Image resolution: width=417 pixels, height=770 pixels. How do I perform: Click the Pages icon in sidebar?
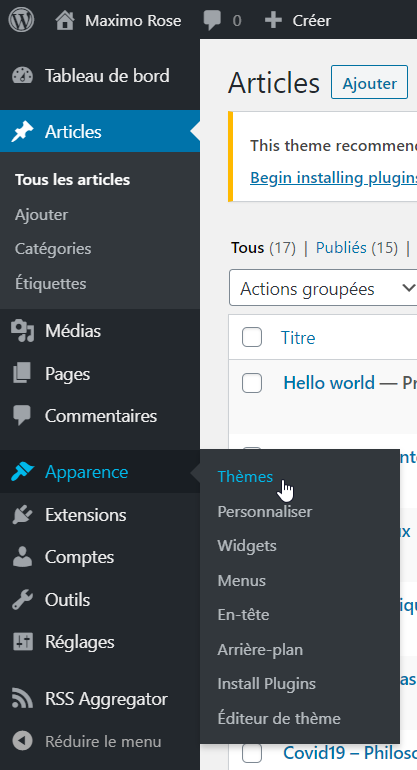point(22,374)
